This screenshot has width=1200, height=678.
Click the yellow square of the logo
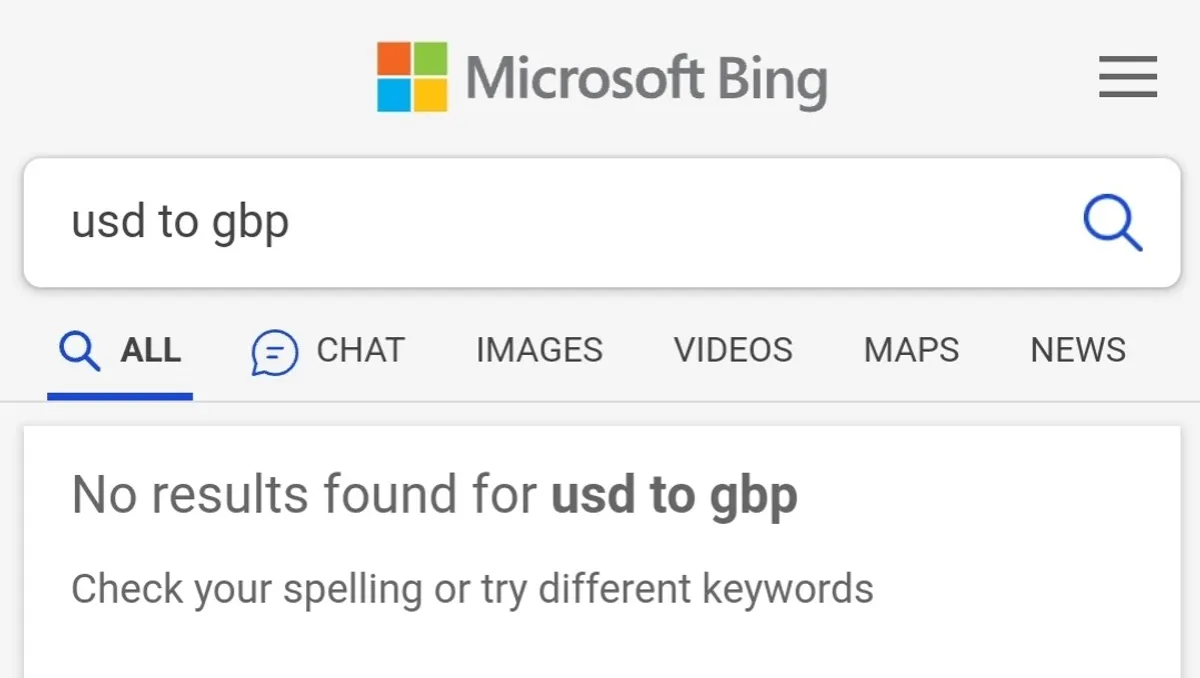click(x=430, y=95)
